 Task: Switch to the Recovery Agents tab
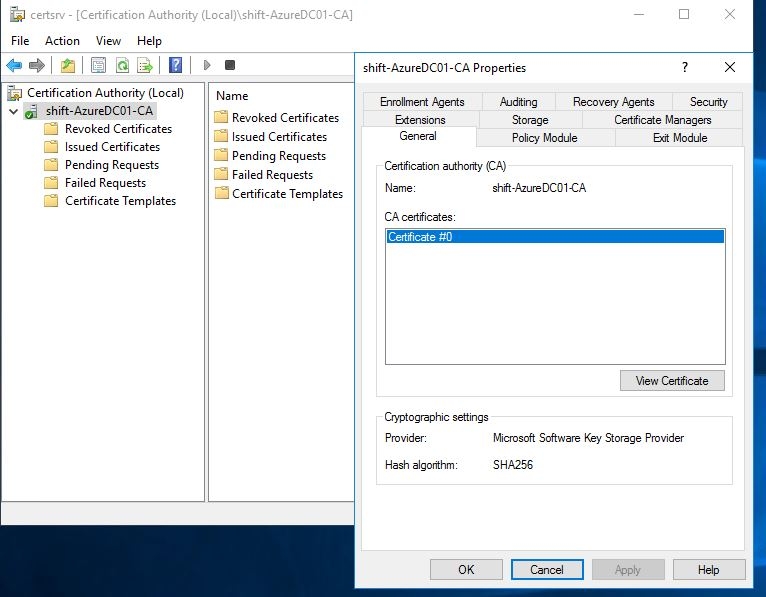(614, 102)
